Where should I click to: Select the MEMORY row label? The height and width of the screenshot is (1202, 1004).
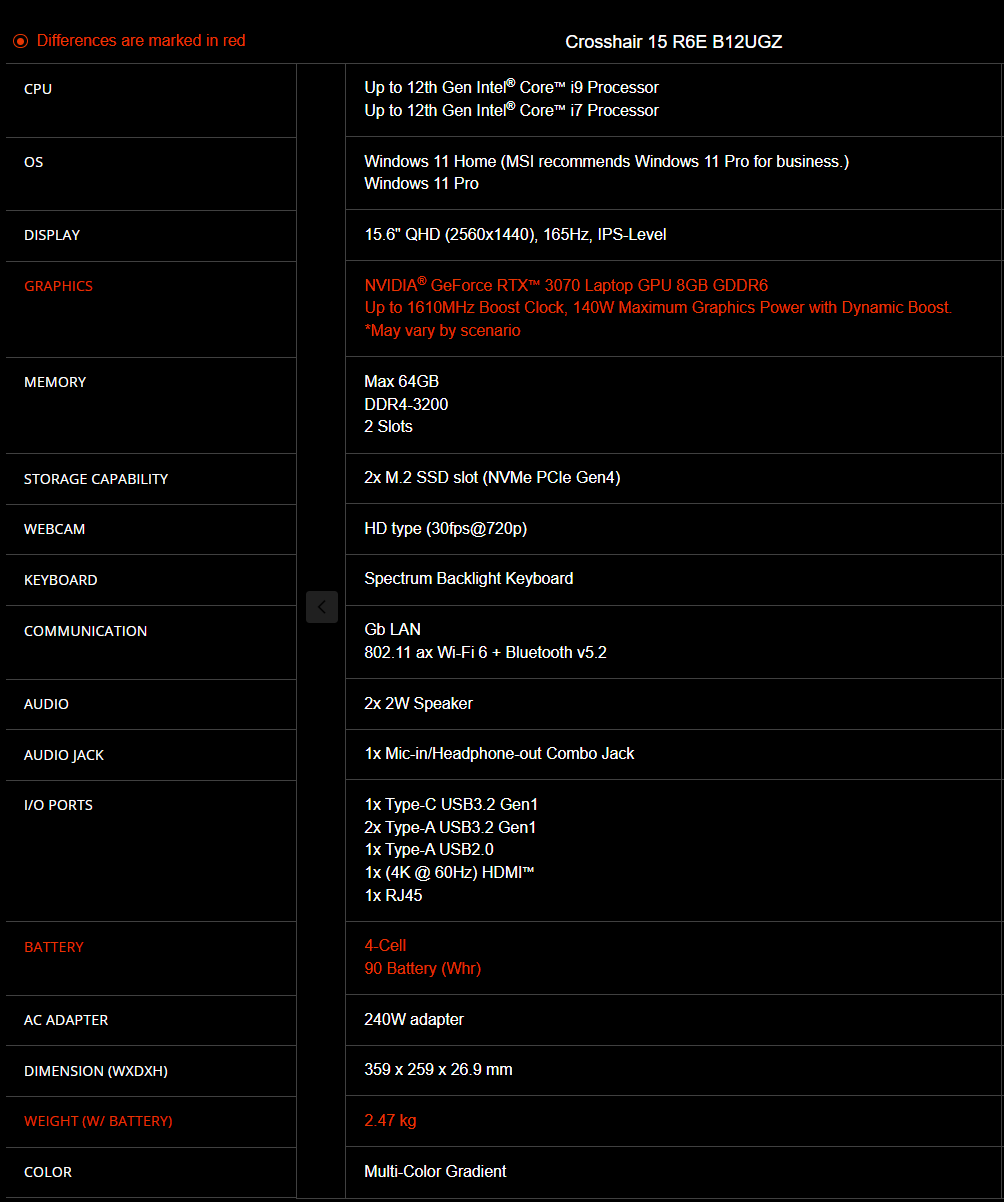55,382
